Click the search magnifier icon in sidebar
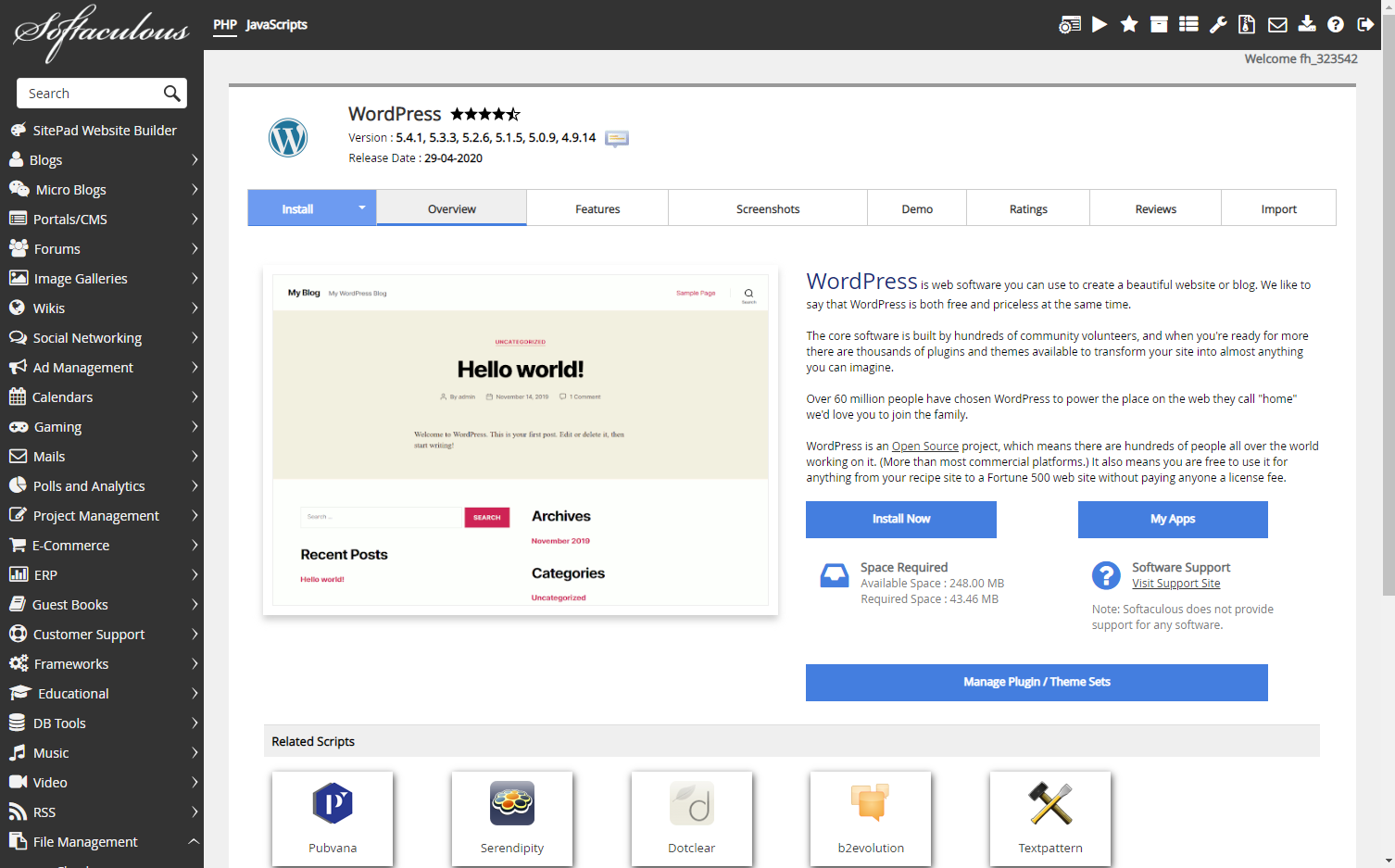The height and width of the screenshot is (868, 1395). [x=171, y=94]
